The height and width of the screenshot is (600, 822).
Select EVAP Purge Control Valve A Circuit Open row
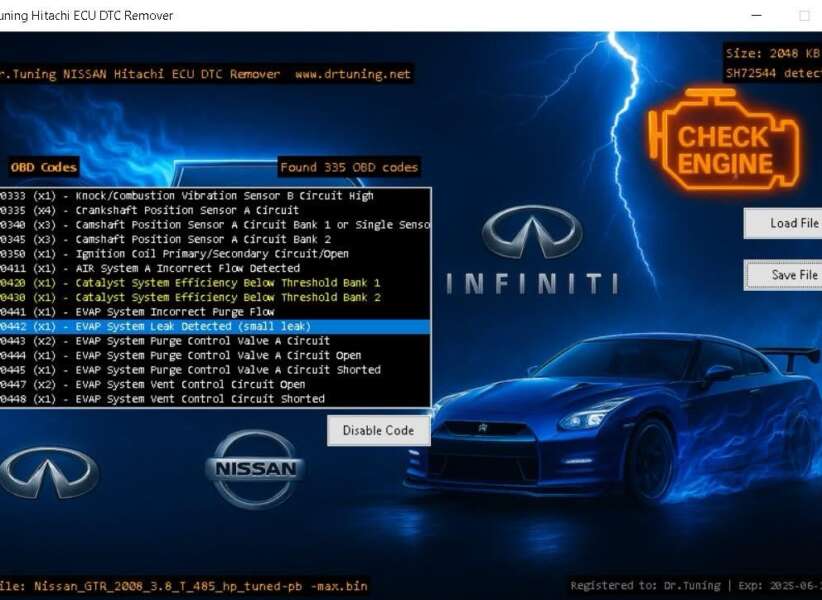point(215,356)
